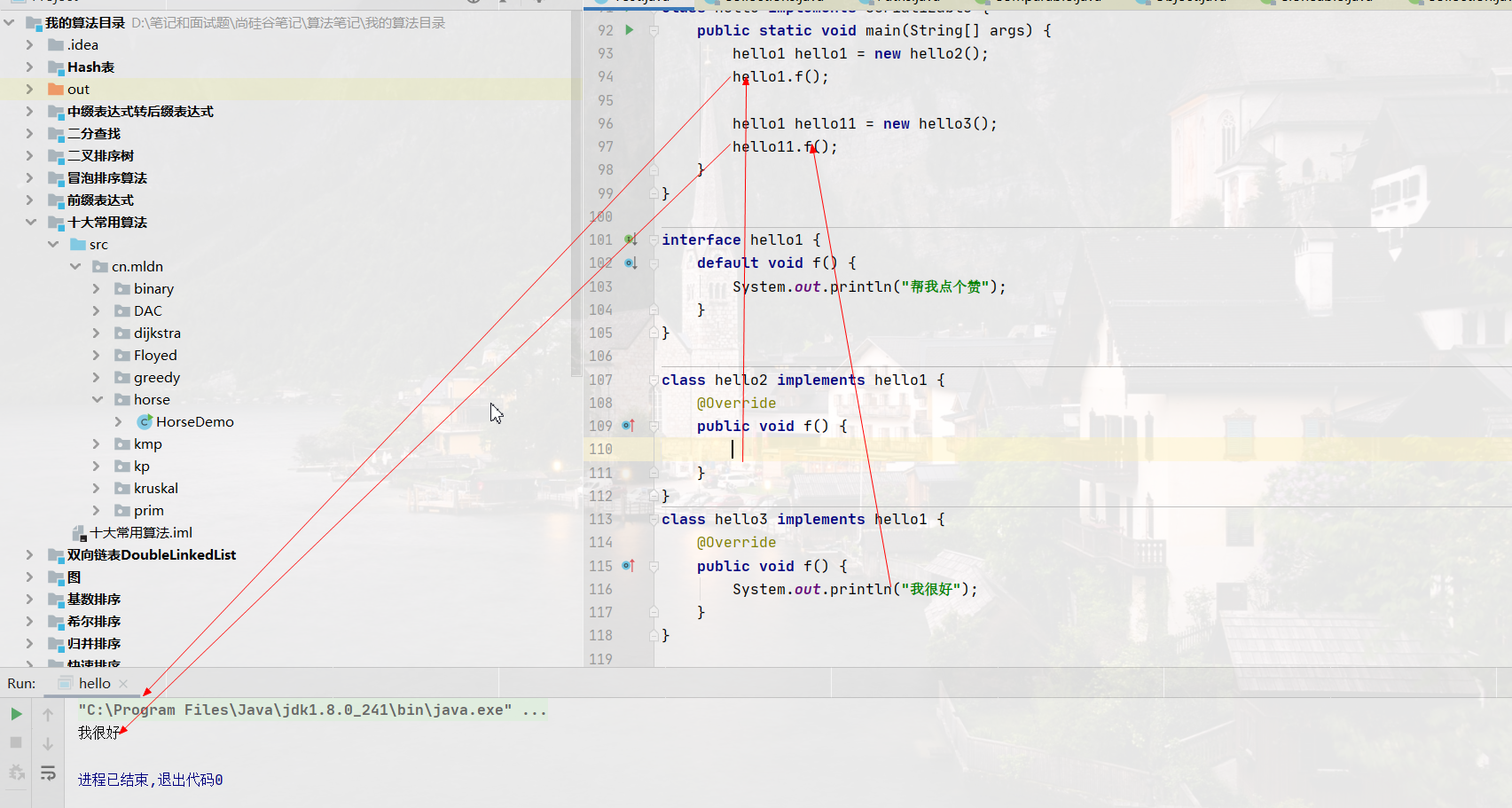Select the greedy package
Viewport: 1512px width, 808px height.
[157, 377]
